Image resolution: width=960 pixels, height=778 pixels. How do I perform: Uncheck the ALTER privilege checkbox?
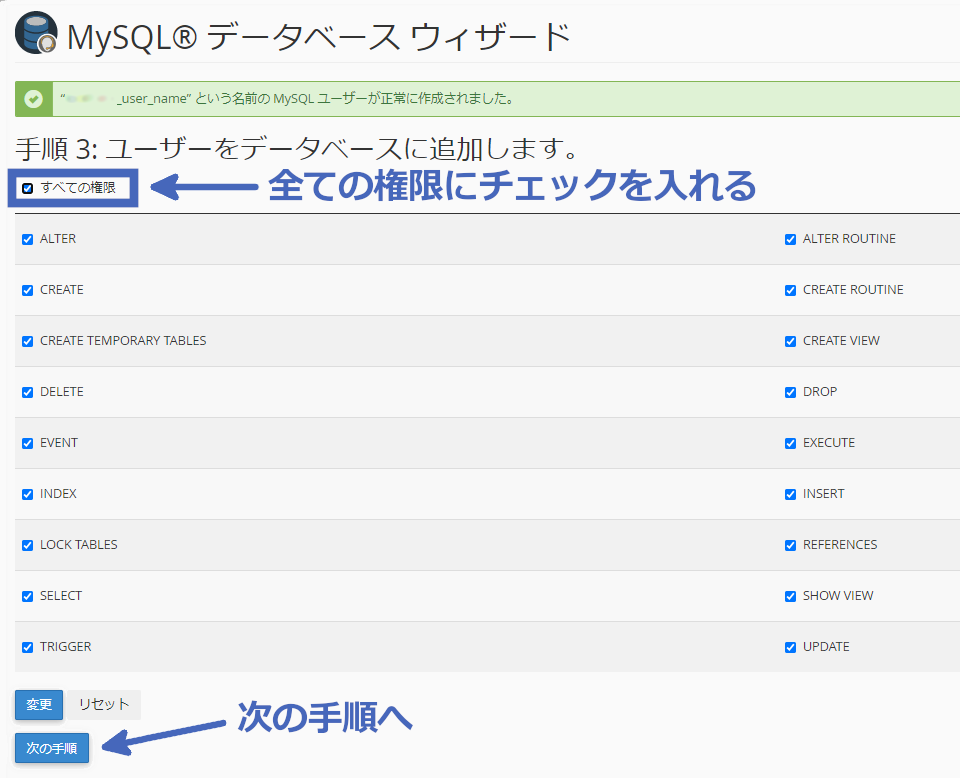pyautogui.click(x=28, y=239)
